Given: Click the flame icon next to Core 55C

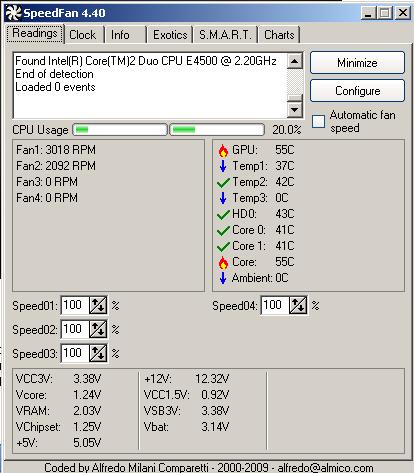Looking at the screenshot, I should [x=223, y=263].
